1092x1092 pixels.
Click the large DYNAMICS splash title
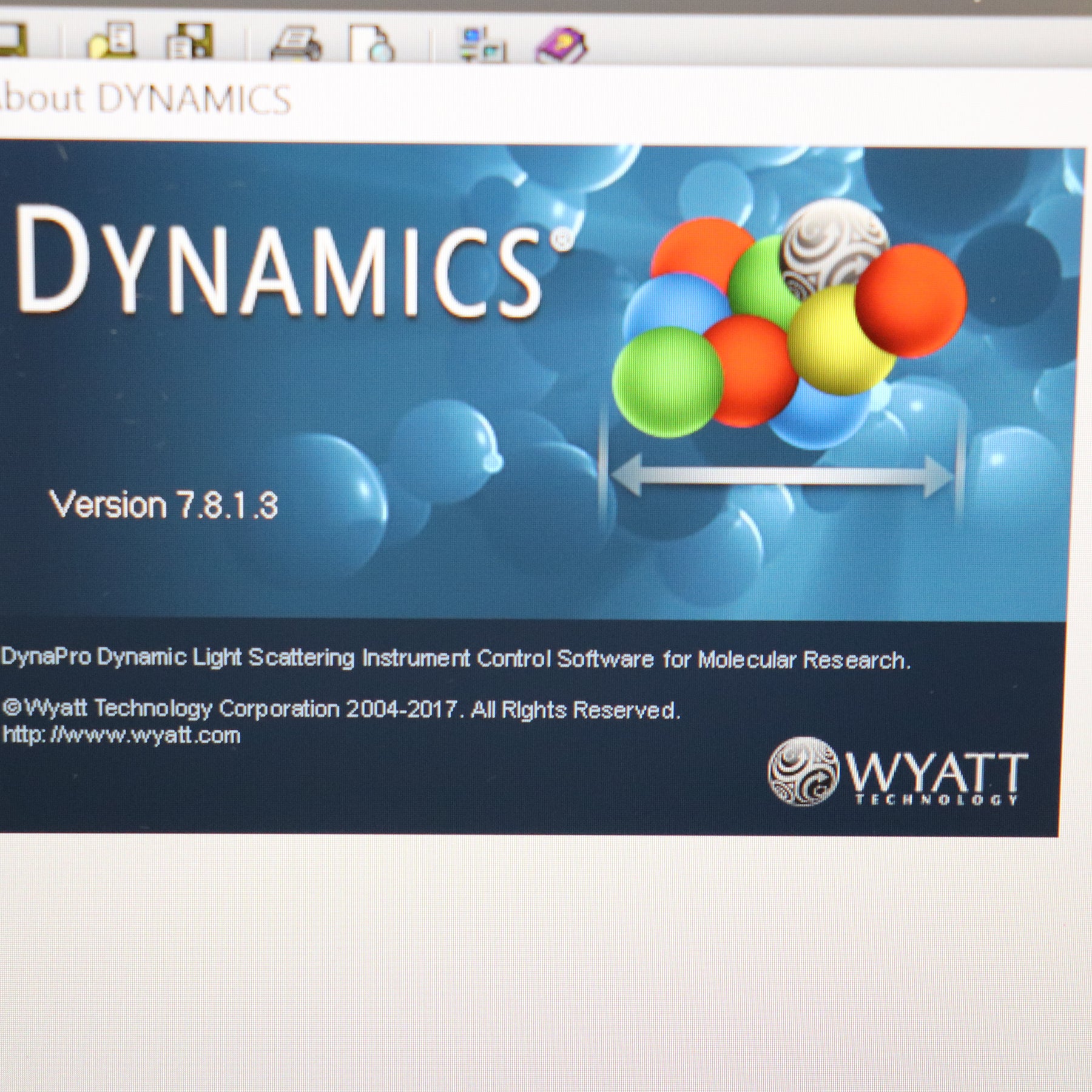(294, 262)
